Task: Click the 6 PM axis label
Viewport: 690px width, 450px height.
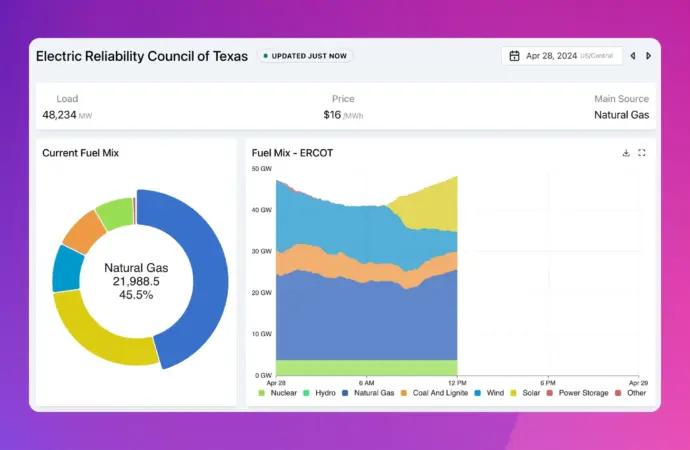Action: (x=548, y=383)
